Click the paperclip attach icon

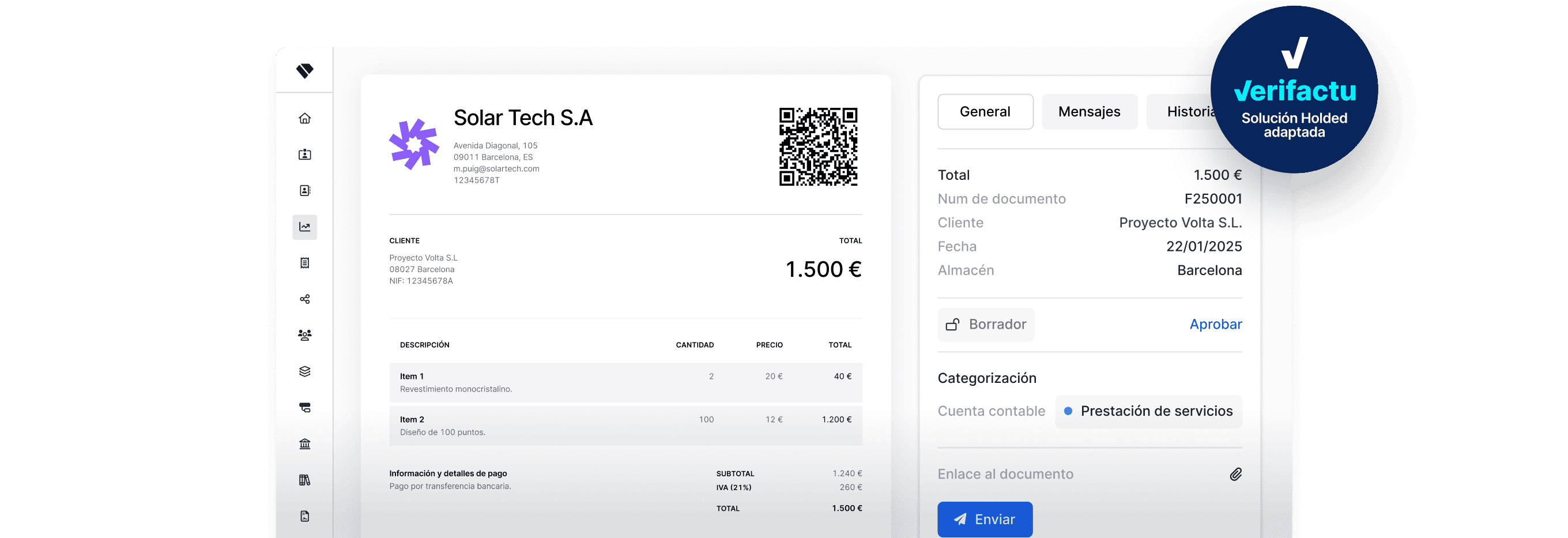pyautogui.click(x=1235, y=474)
